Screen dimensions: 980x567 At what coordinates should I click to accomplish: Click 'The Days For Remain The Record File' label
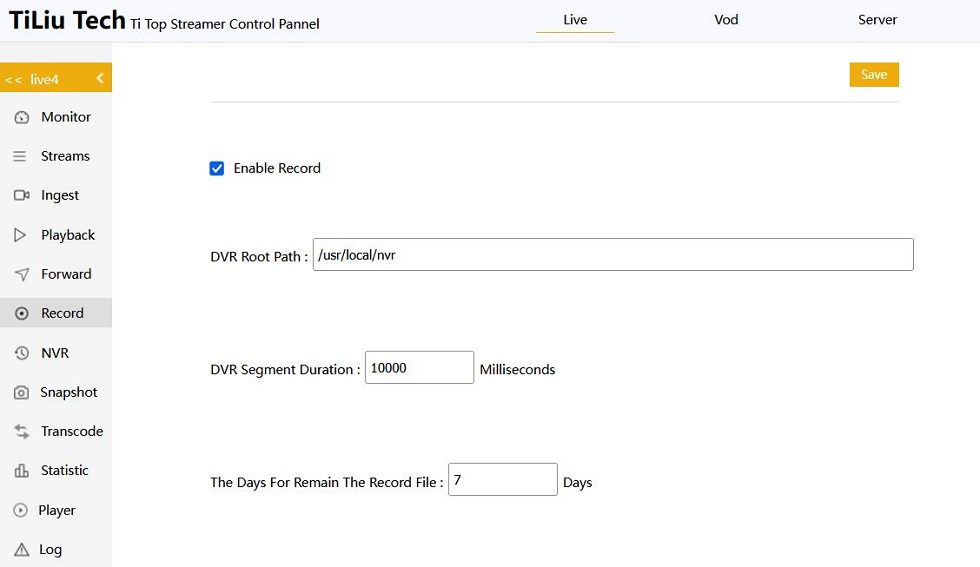326,482
